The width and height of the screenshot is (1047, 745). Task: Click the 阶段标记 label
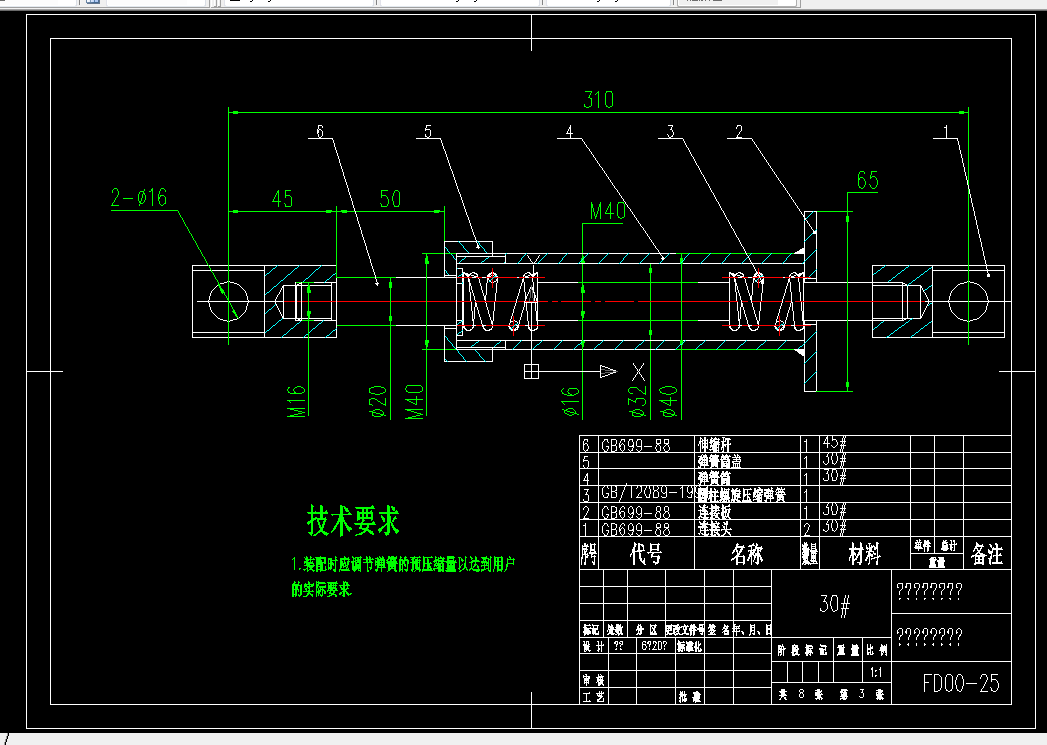tap(801, 650)
